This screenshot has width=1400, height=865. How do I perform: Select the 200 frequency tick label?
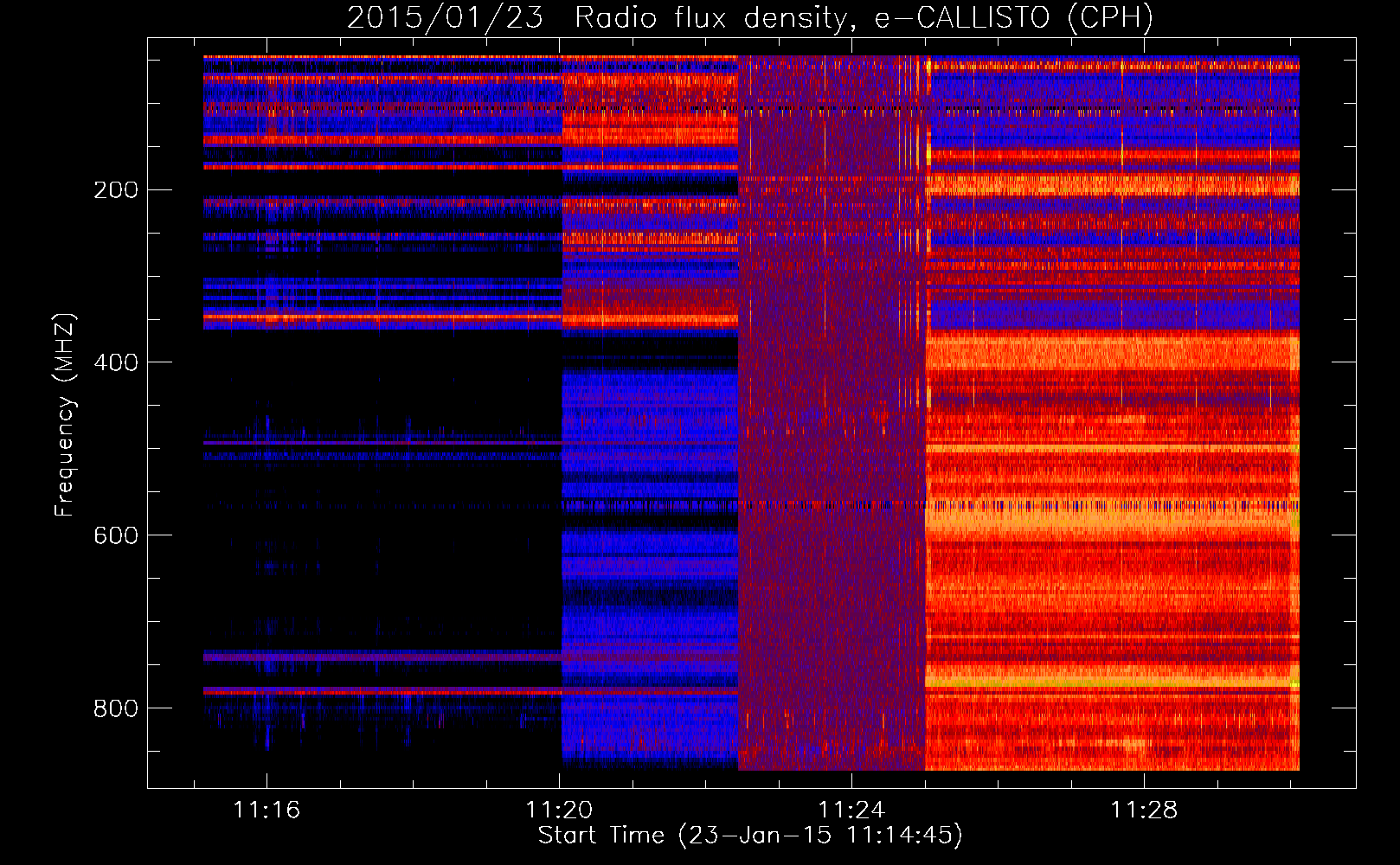tap(116, 189)
